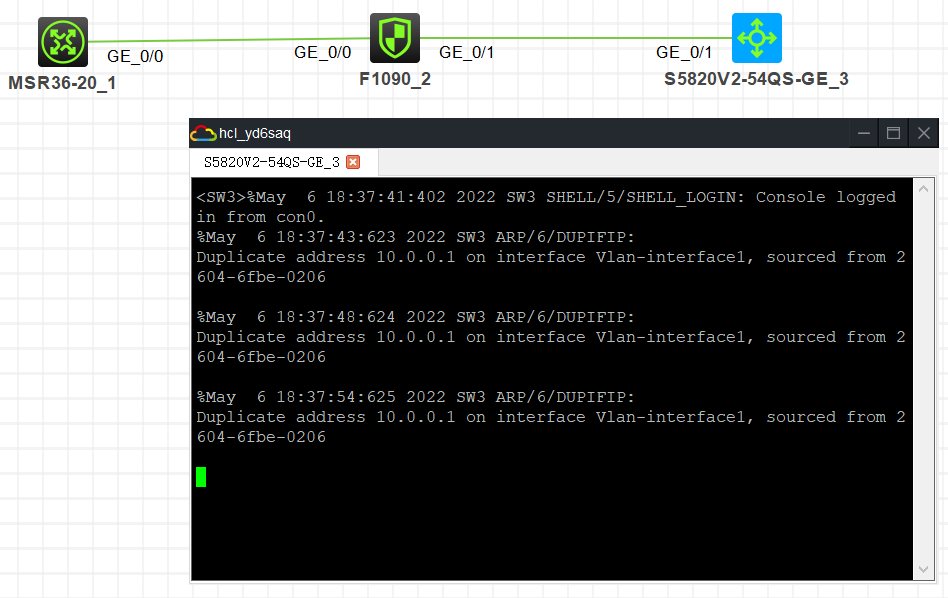The image size is (948, 598).
Task: Close the S5820V2-54QS-GE_3 terminal tab
Action: [x=353, y=162]
